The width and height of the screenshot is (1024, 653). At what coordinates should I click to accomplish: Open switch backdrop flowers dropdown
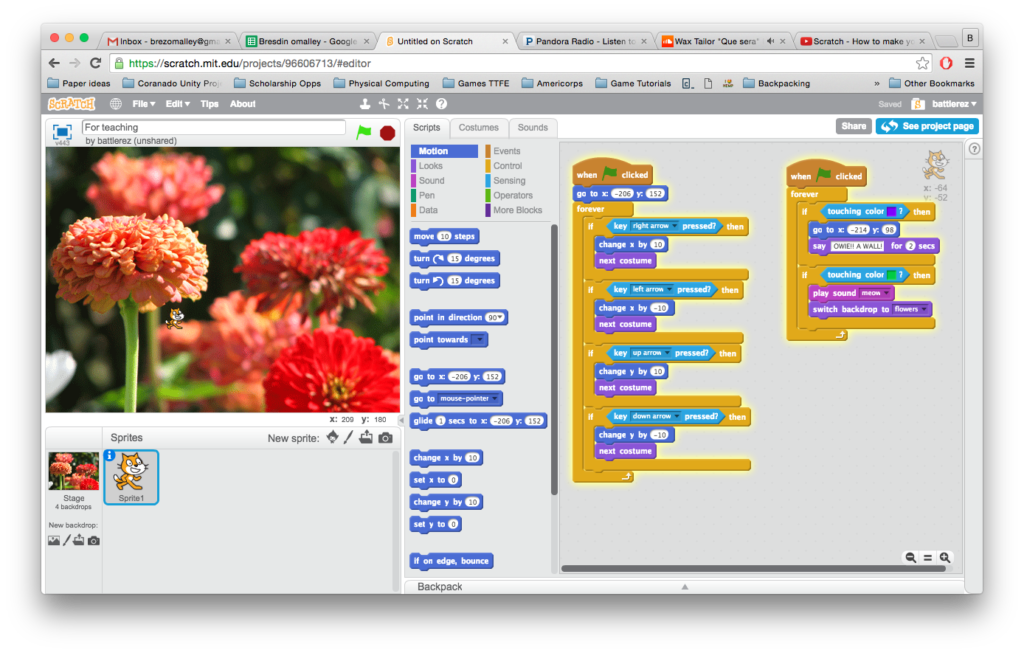coord(910,309)
